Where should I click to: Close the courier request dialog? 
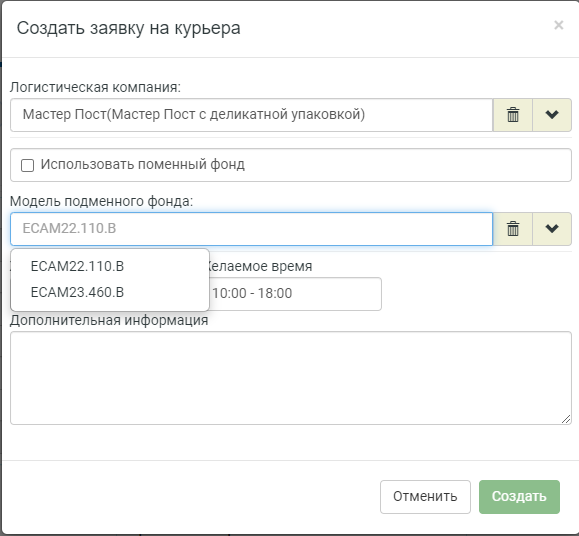[x=558, y=25]
